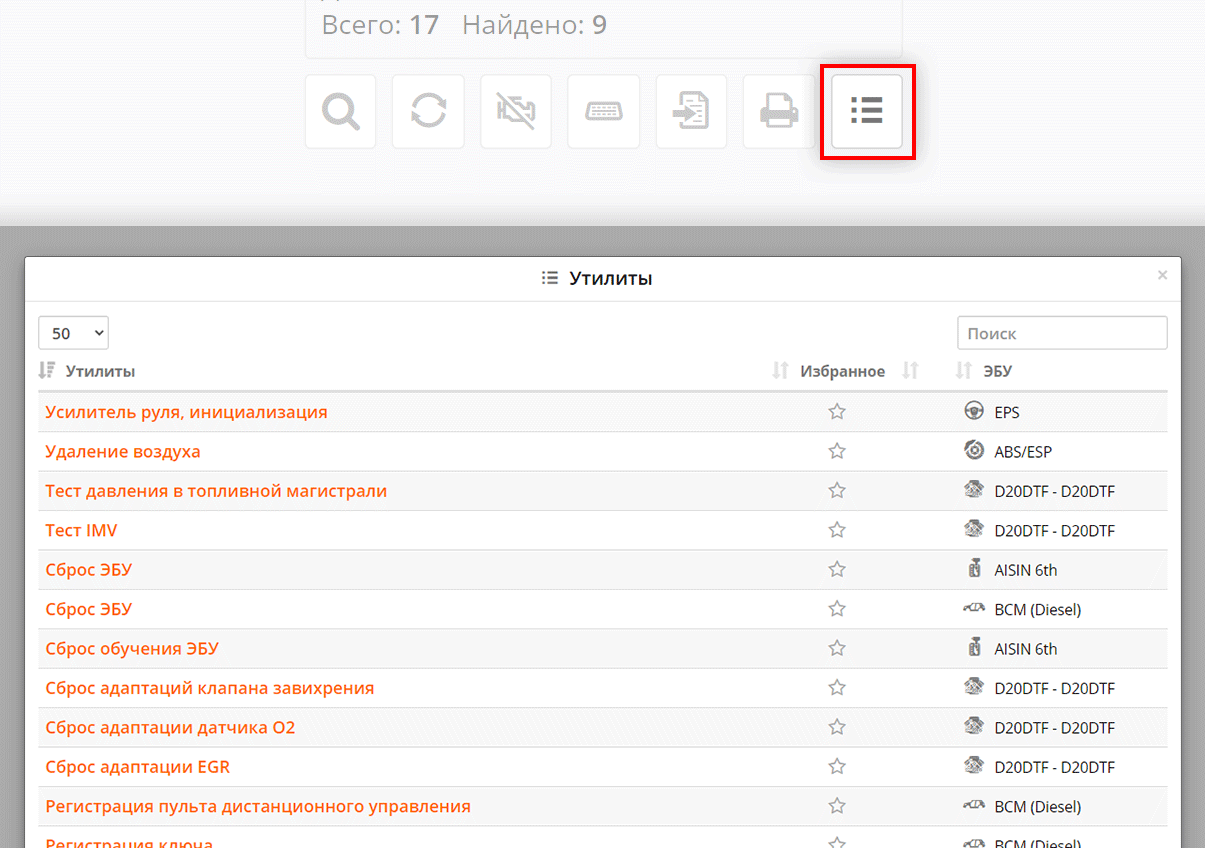Screen dimensions: 1205x848
Task: Click the Поиск search input field
Action: pos(1061,333)
